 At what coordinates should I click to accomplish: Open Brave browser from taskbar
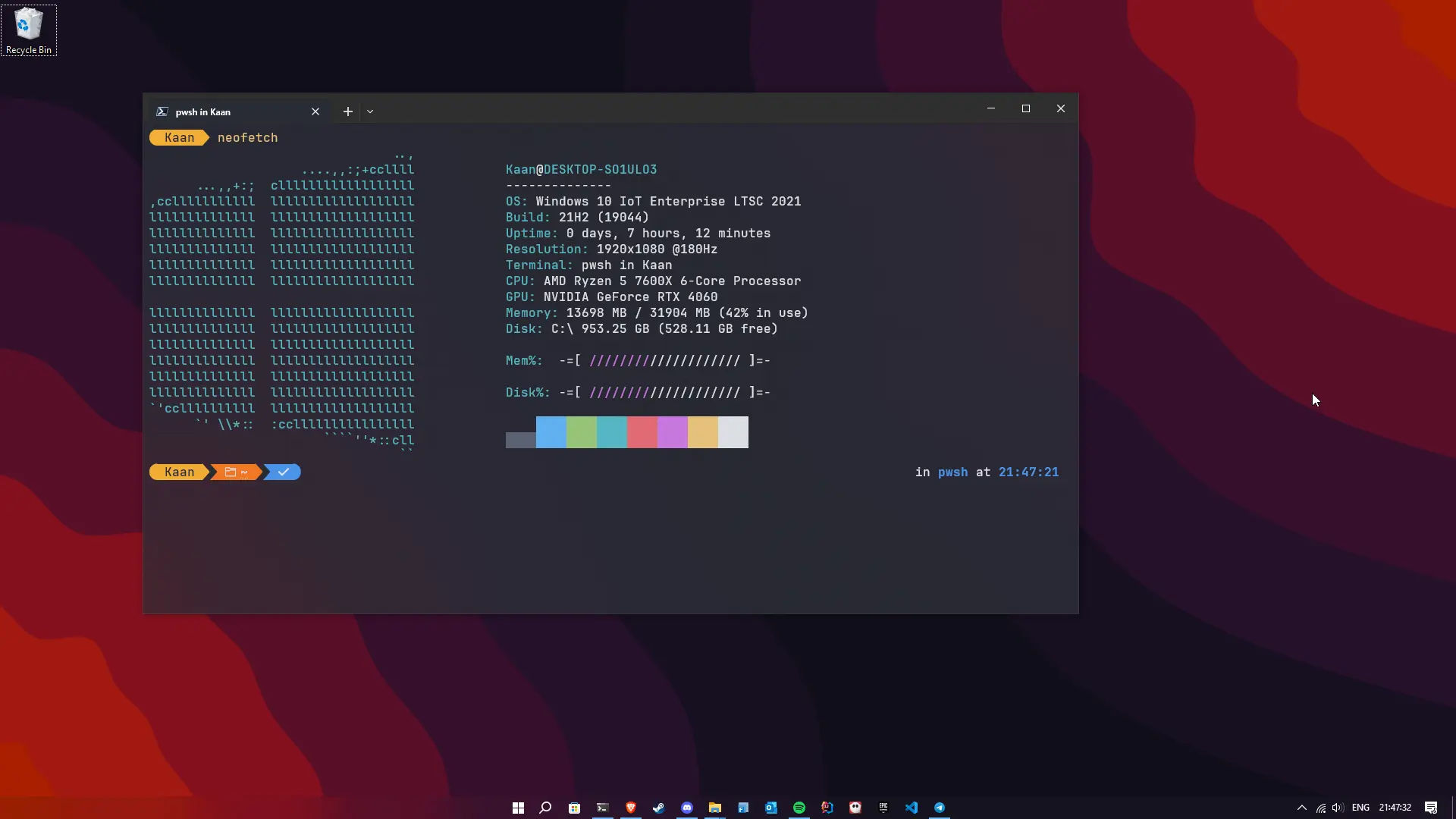(x=630, y=808)
